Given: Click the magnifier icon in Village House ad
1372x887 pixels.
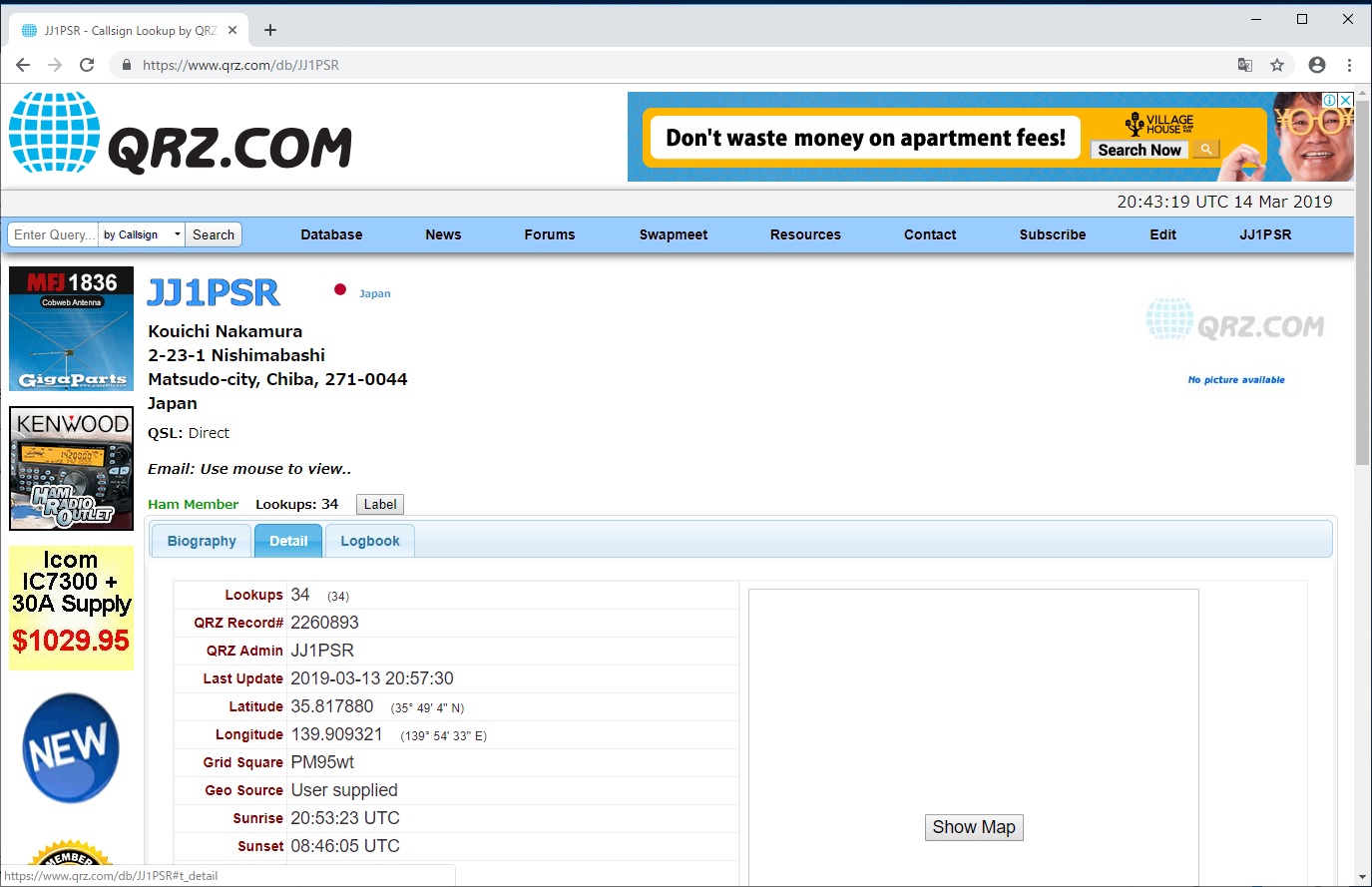Looking at the screenshot, I should (x=1205, y=148).
